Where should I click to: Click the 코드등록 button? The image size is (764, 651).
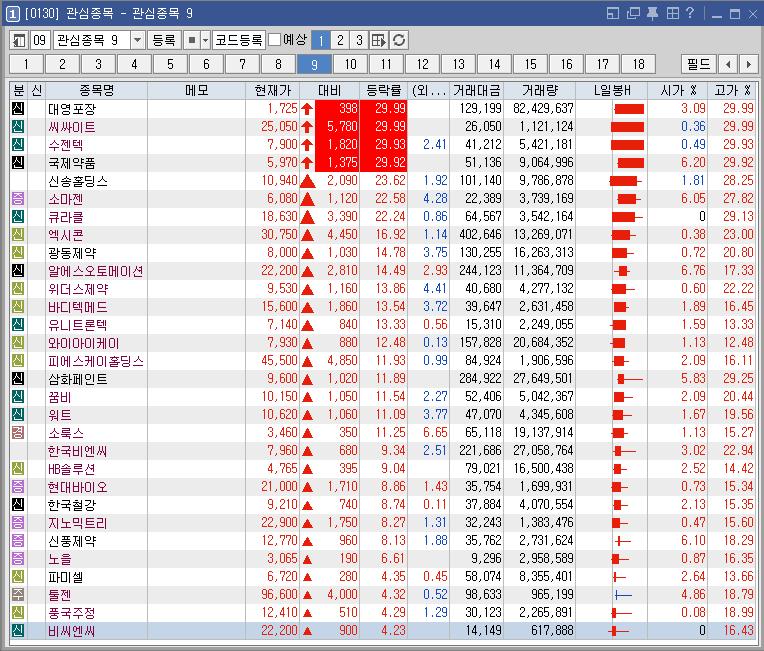(239, 40)
